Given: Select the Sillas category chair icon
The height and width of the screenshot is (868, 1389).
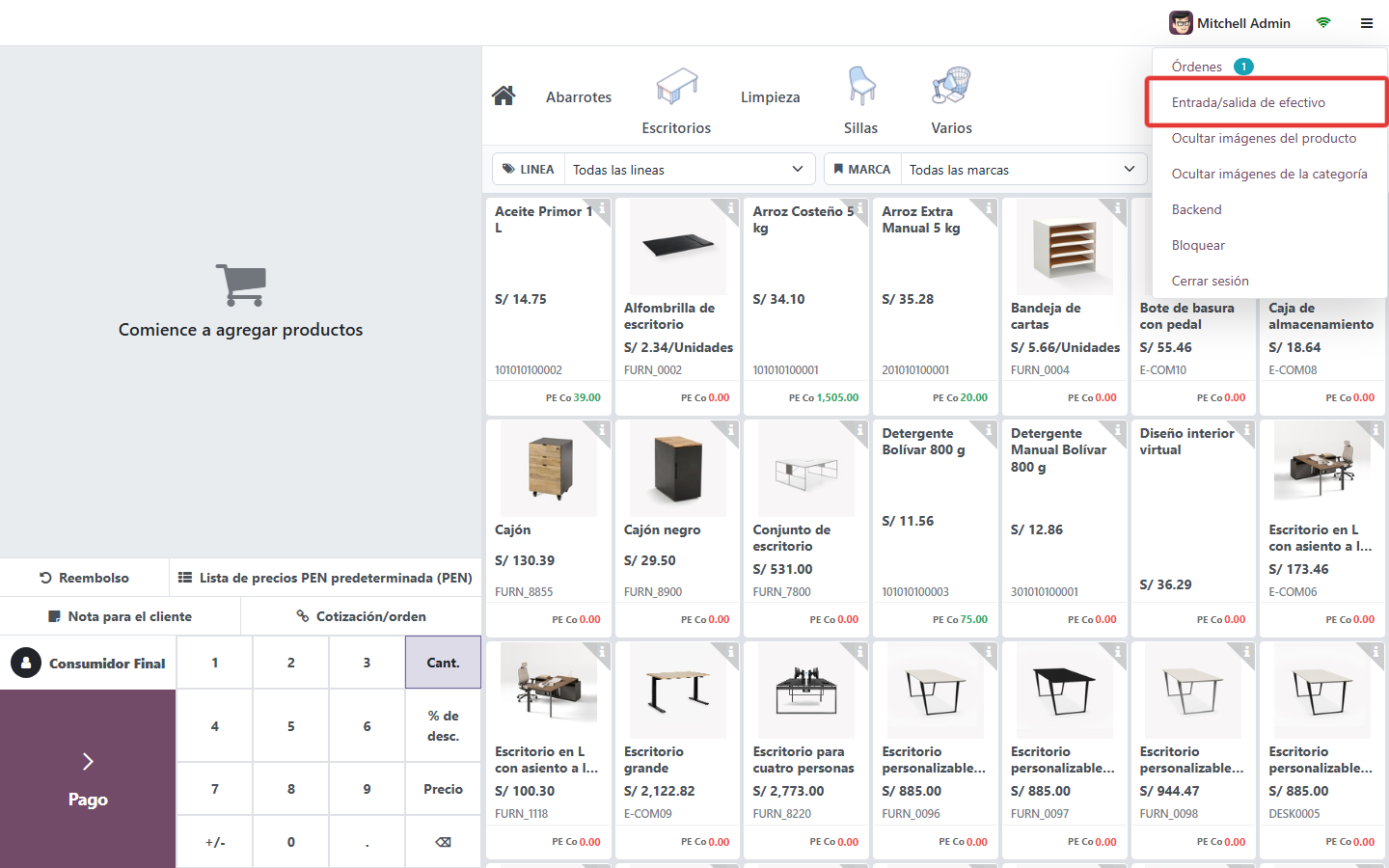Looking at the screenshot, I should point(861,86).
